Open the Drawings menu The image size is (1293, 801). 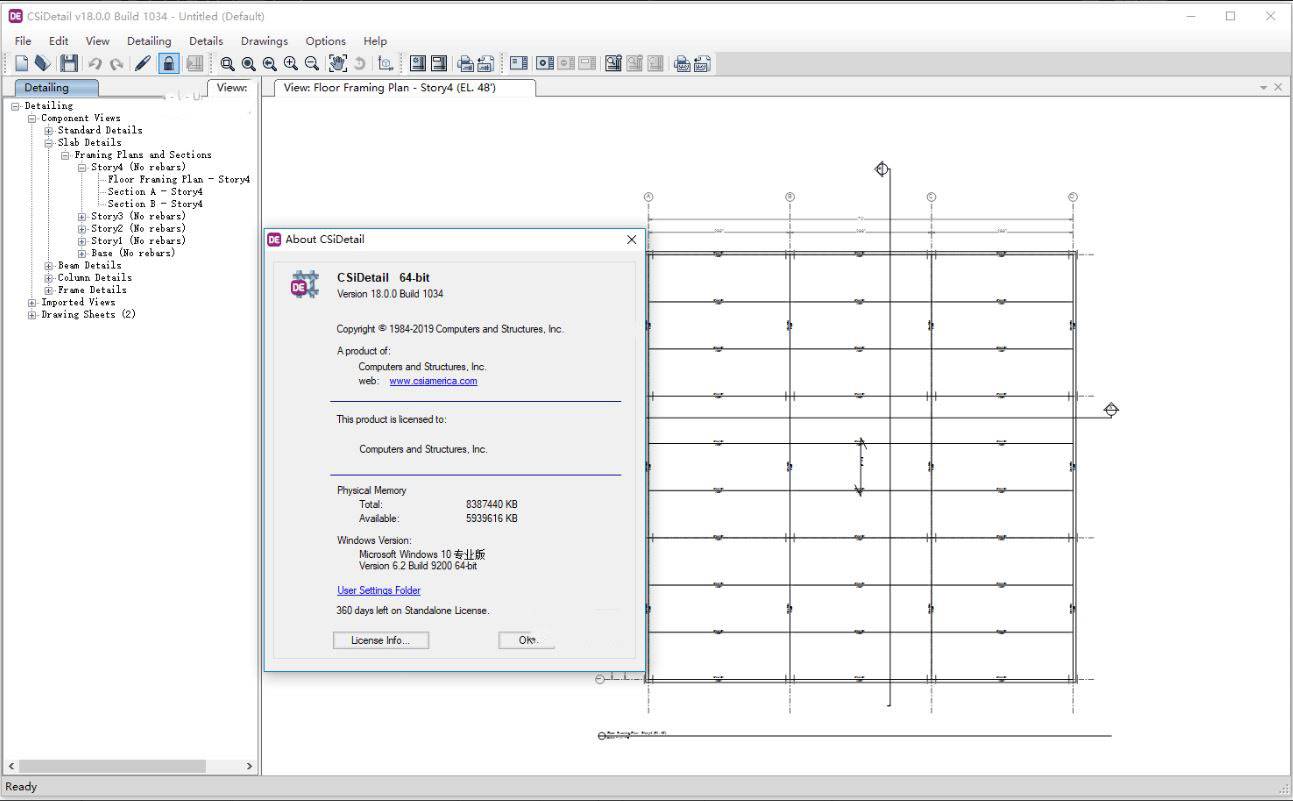click(x=264, y=41)
